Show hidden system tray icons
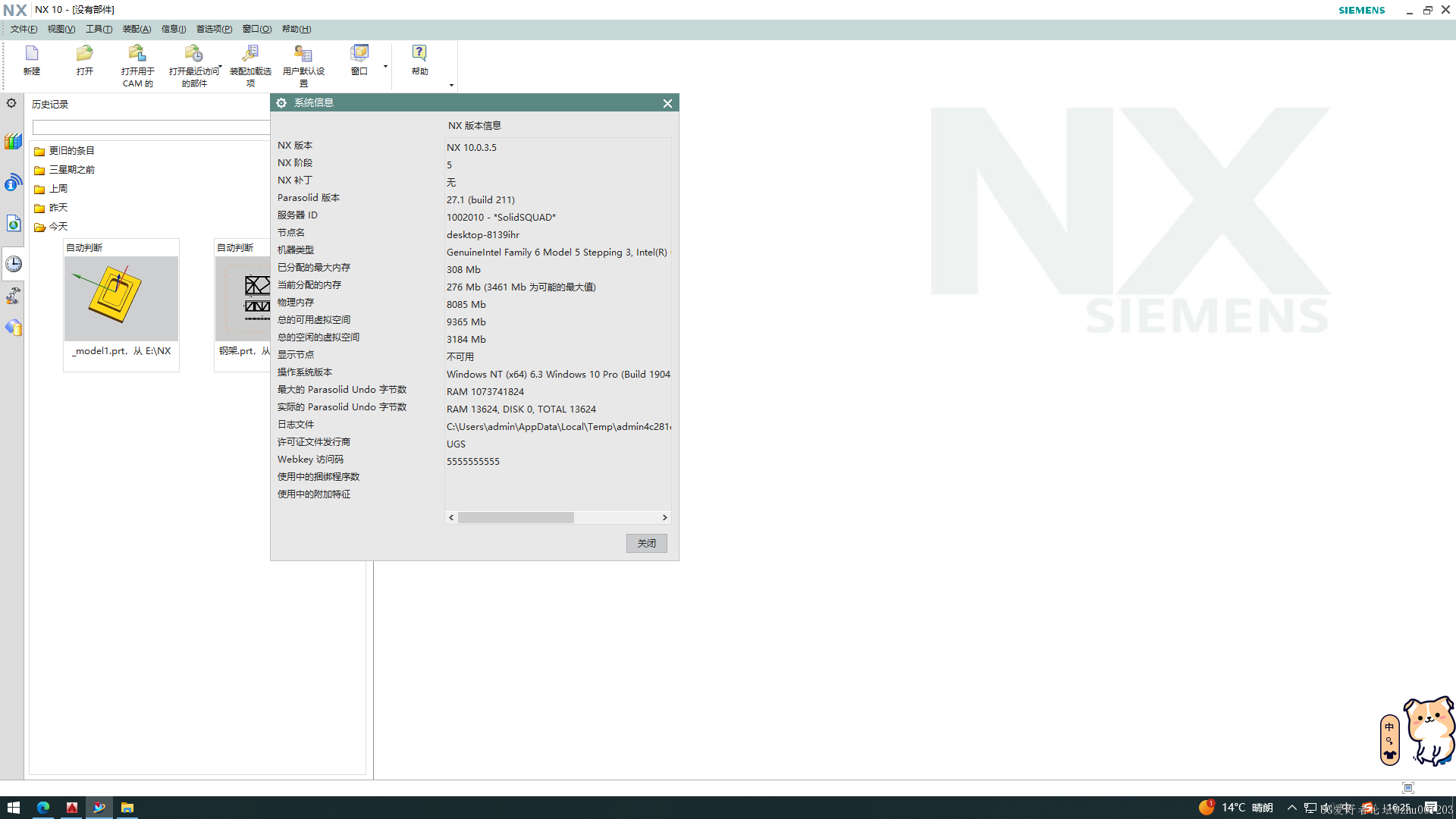This screenshot has height=819, width=1456. (x=1291, y=808)
